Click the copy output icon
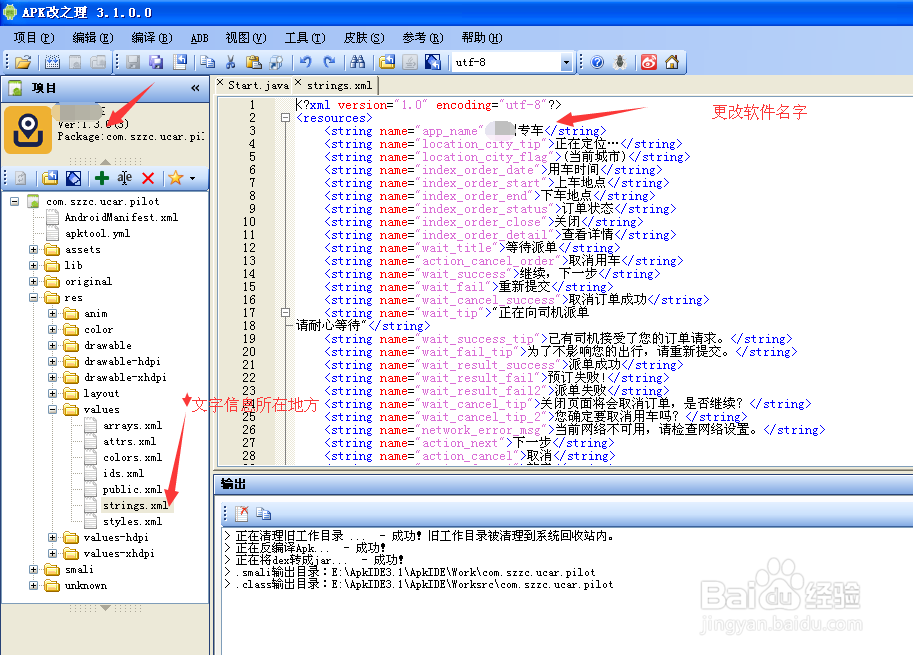This screenshot has width=913, height=655. [263, 513]
